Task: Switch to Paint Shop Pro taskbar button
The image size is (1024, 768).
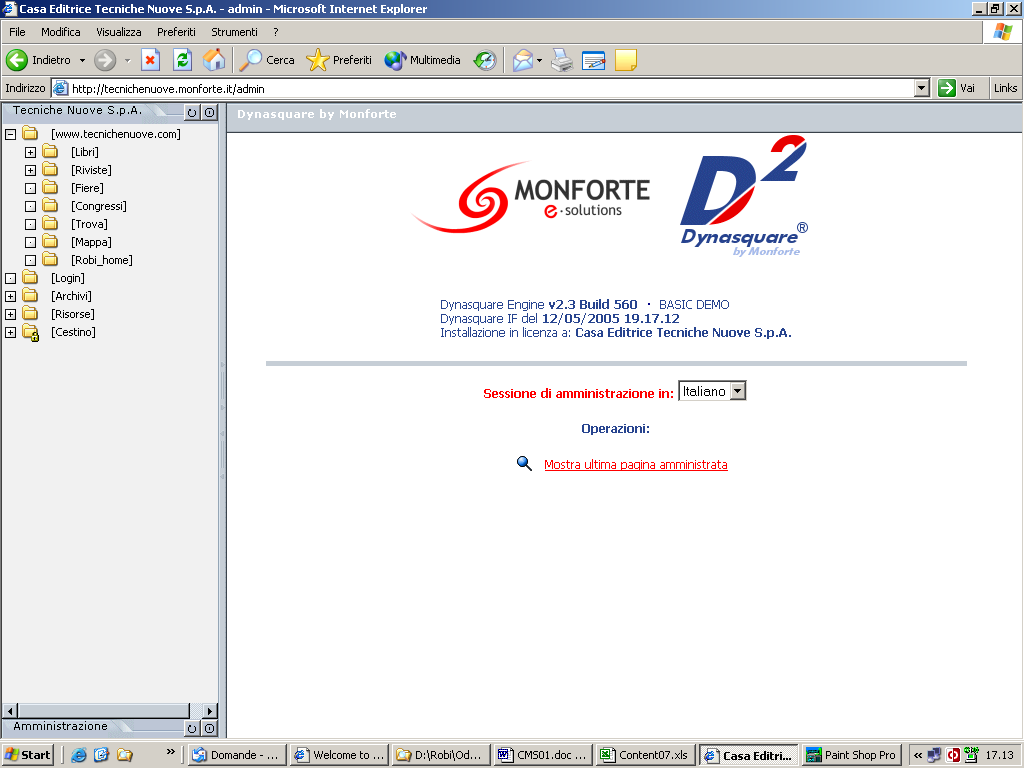Action: (x=852, y=755)
